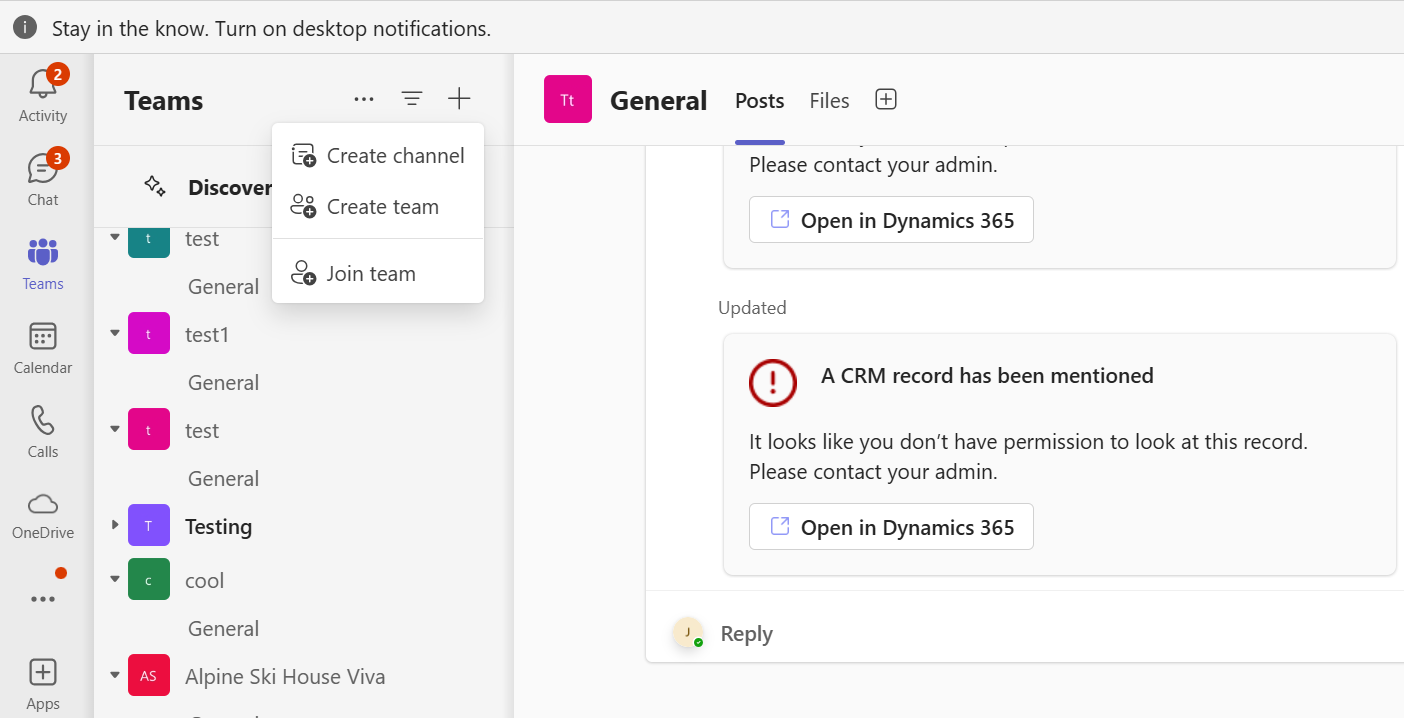Click the filter teams icon
Screen dimensions: 1404x718
click(x=412, y=99)
